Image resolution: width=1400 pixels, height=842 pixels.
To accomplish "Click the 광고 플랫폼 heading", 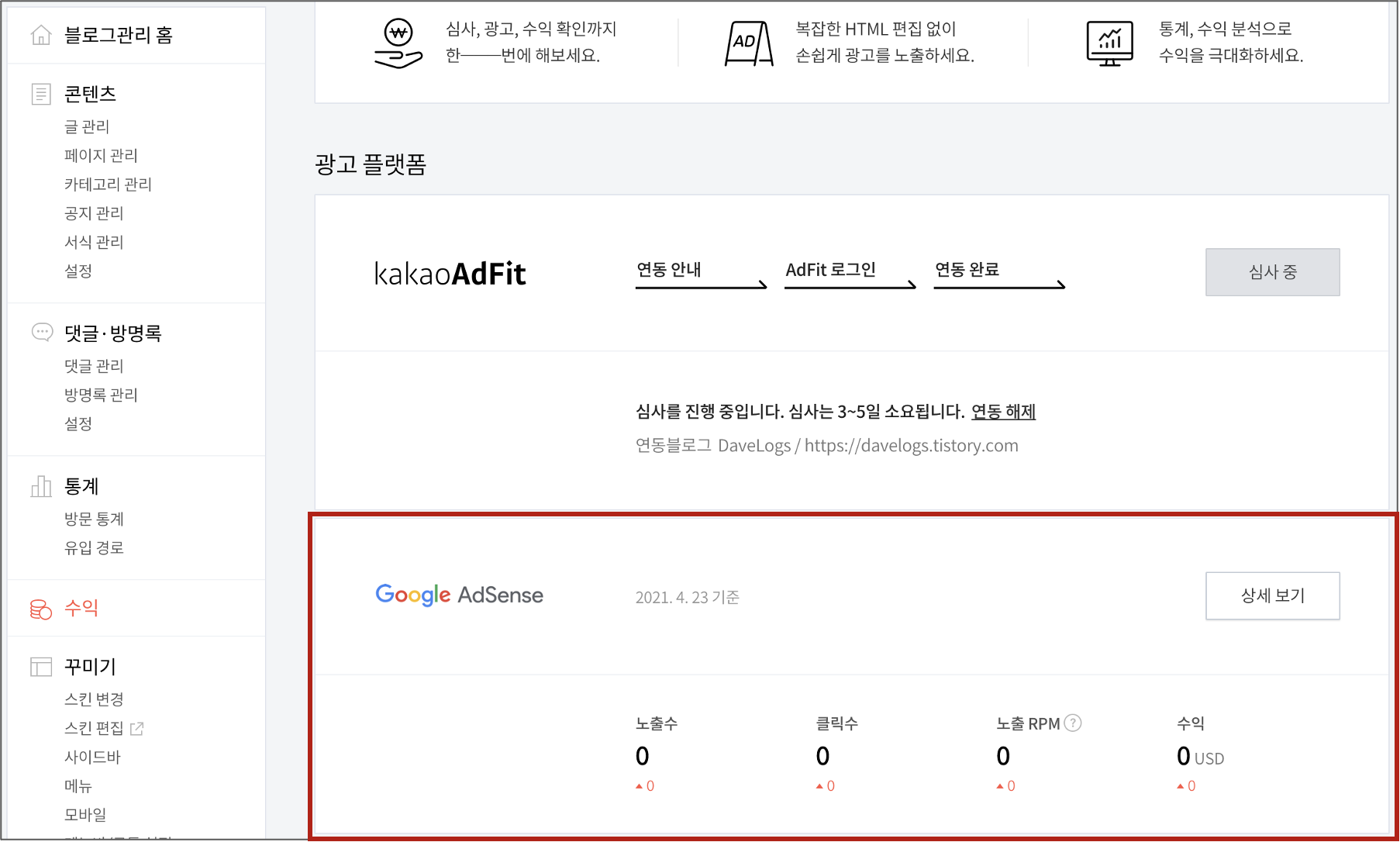I will [371, 164].
